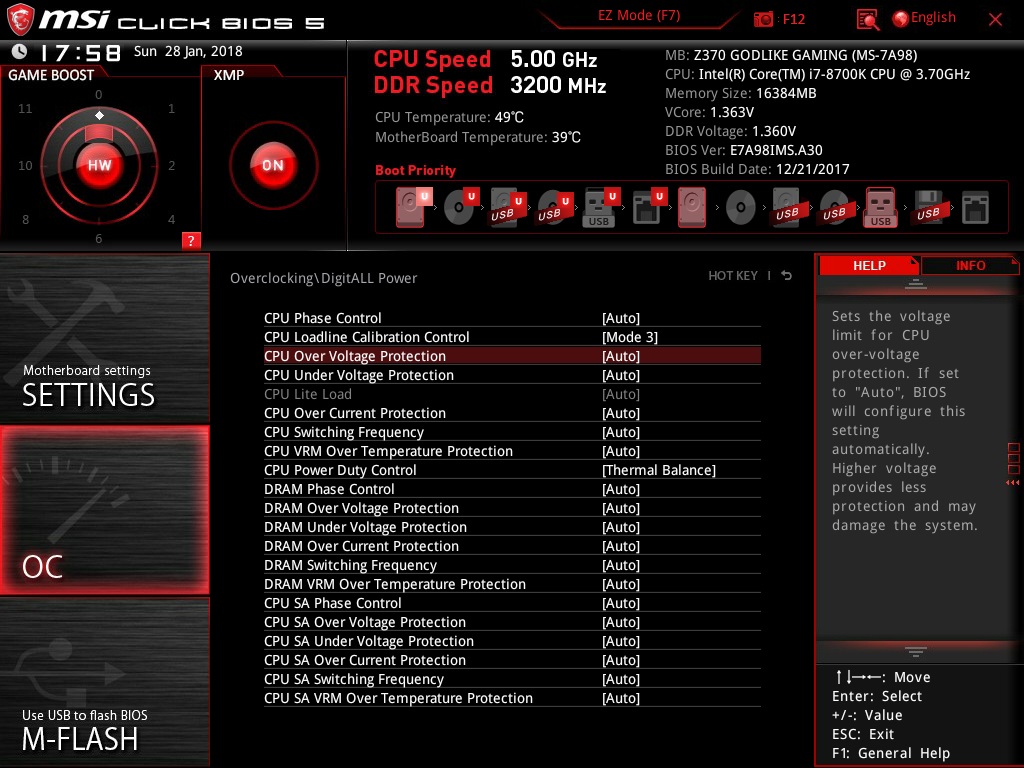
Task: Select the UEFI CD/DVD boot device
Action: click(461, 207)
